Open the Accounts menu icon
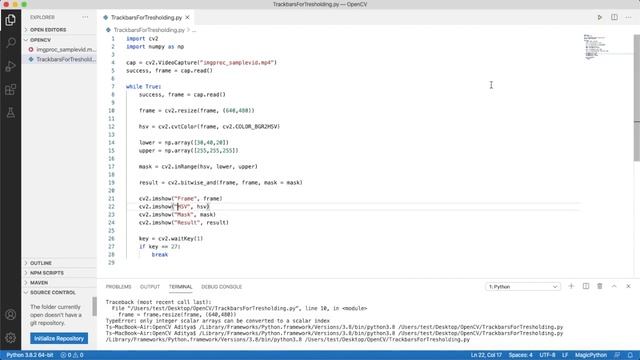The height and width of the screenshot is (360, 640). pos(11,315)
